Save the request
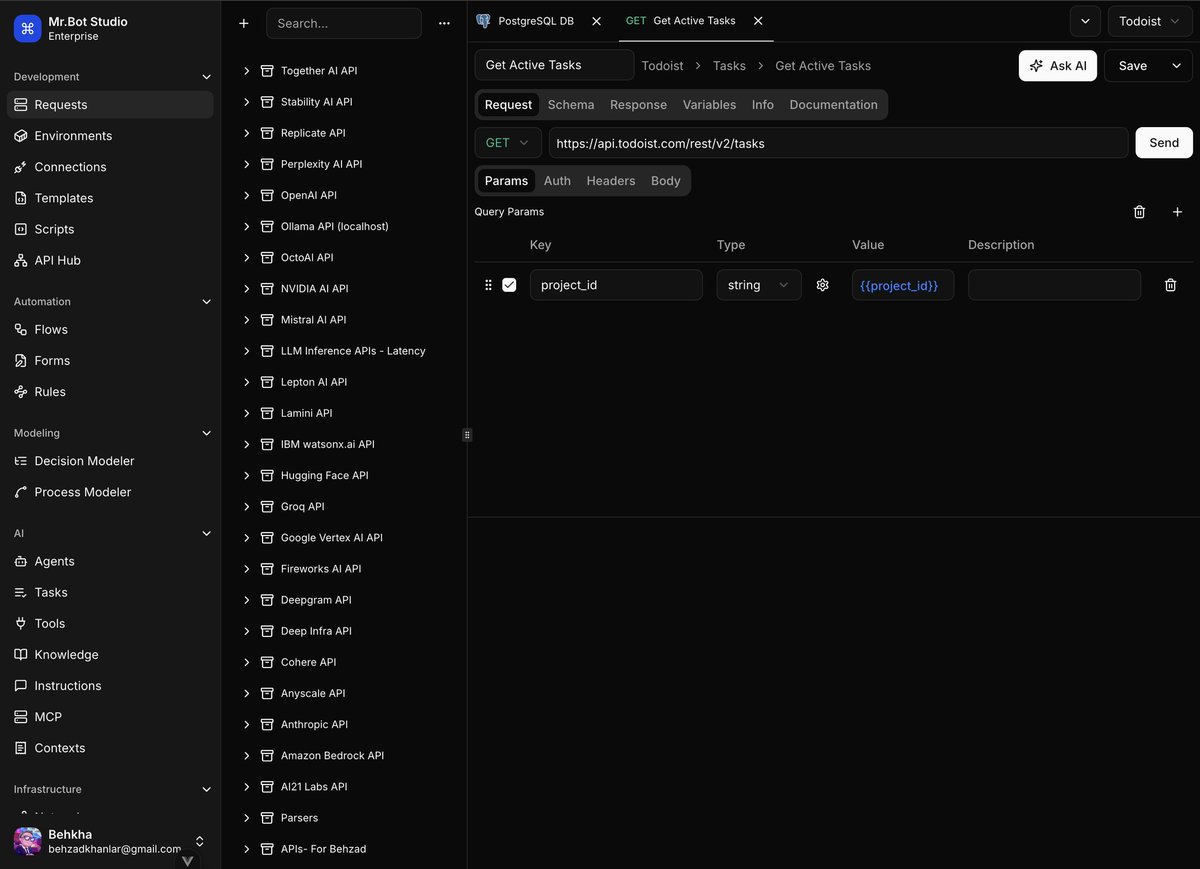1200x869 pixels. click(1133, 66)
